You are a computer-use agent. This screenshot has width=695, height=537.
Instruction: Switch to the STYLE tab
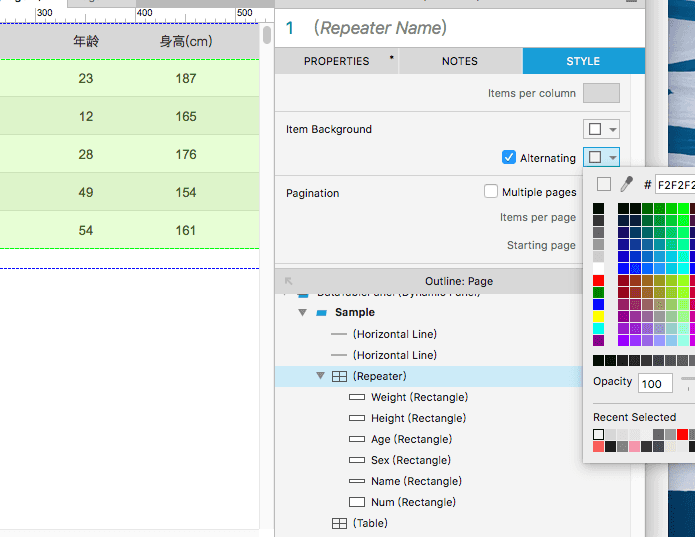click(x=583, y=61)
